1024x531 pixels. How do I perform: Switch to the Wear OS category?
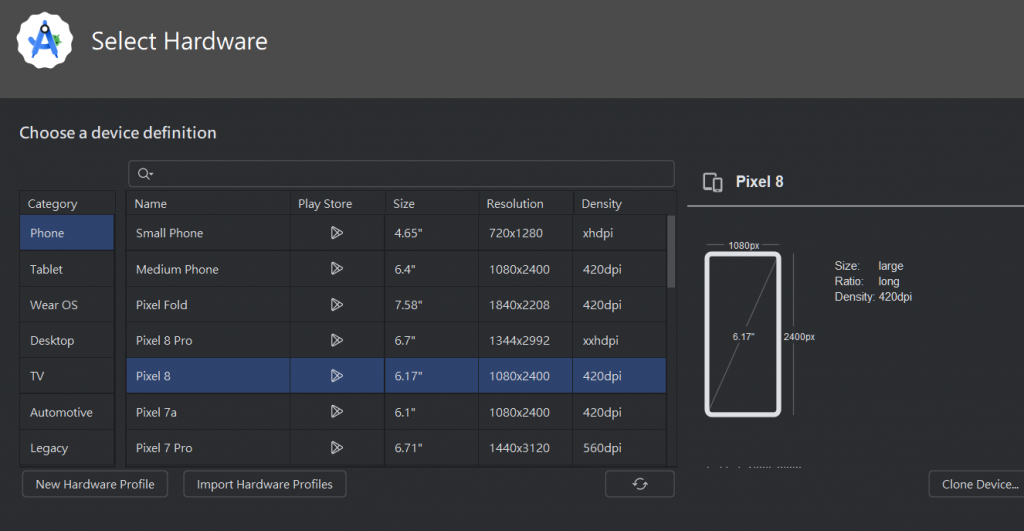point(54,305)
